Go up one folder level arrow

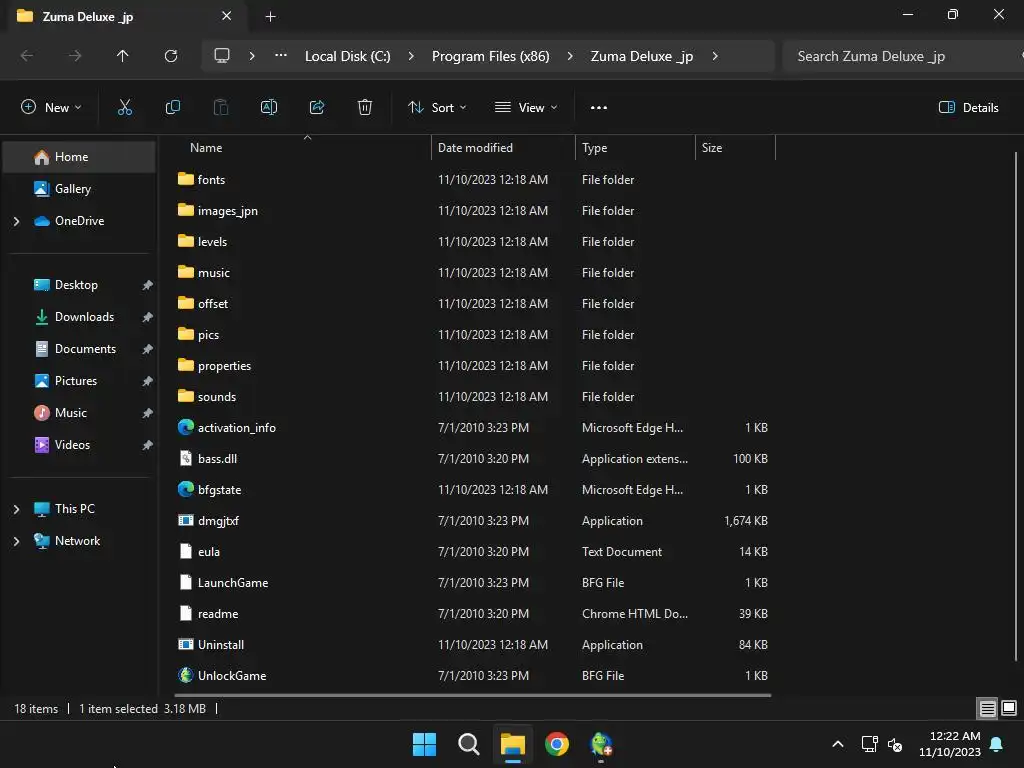point(122,56)
